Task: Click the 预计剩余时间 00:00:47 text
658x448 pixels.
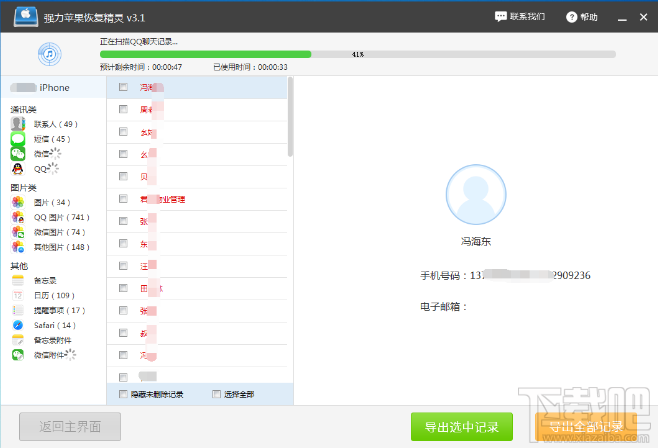Action: tap(141, 67)
